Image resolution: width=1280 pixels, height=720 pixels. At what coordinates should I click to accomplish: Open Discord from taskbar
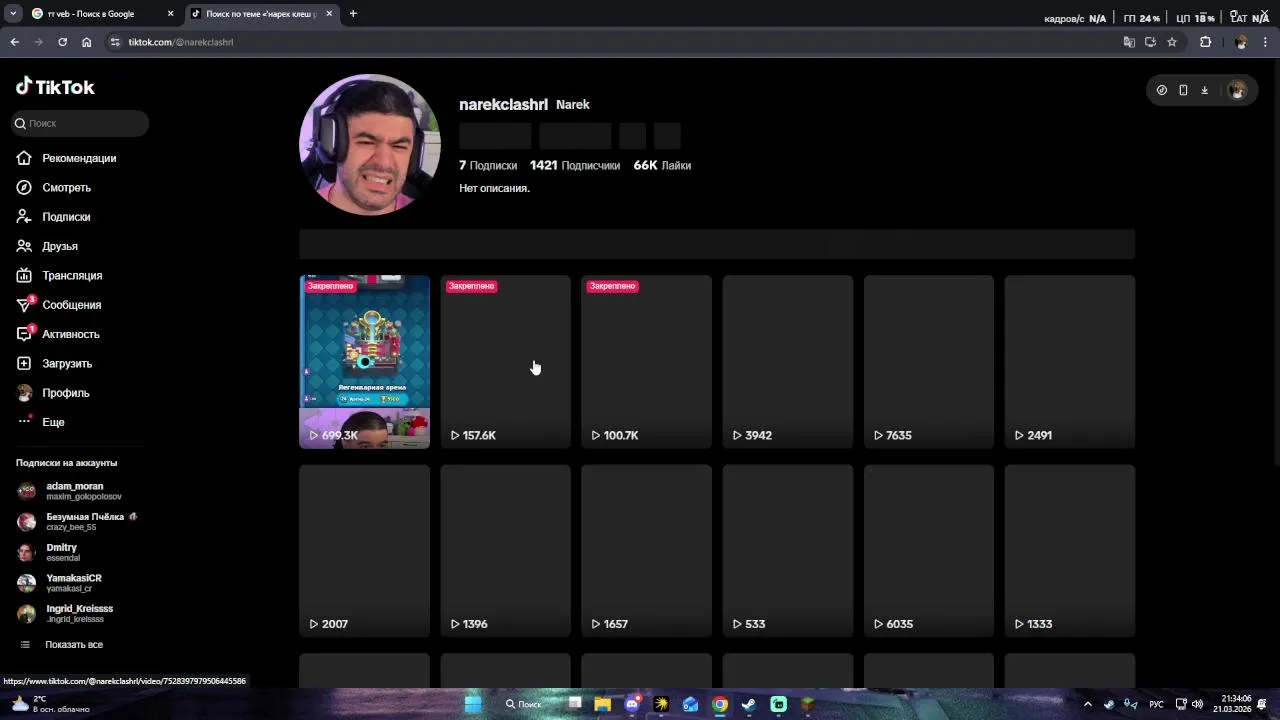(632, 704)
